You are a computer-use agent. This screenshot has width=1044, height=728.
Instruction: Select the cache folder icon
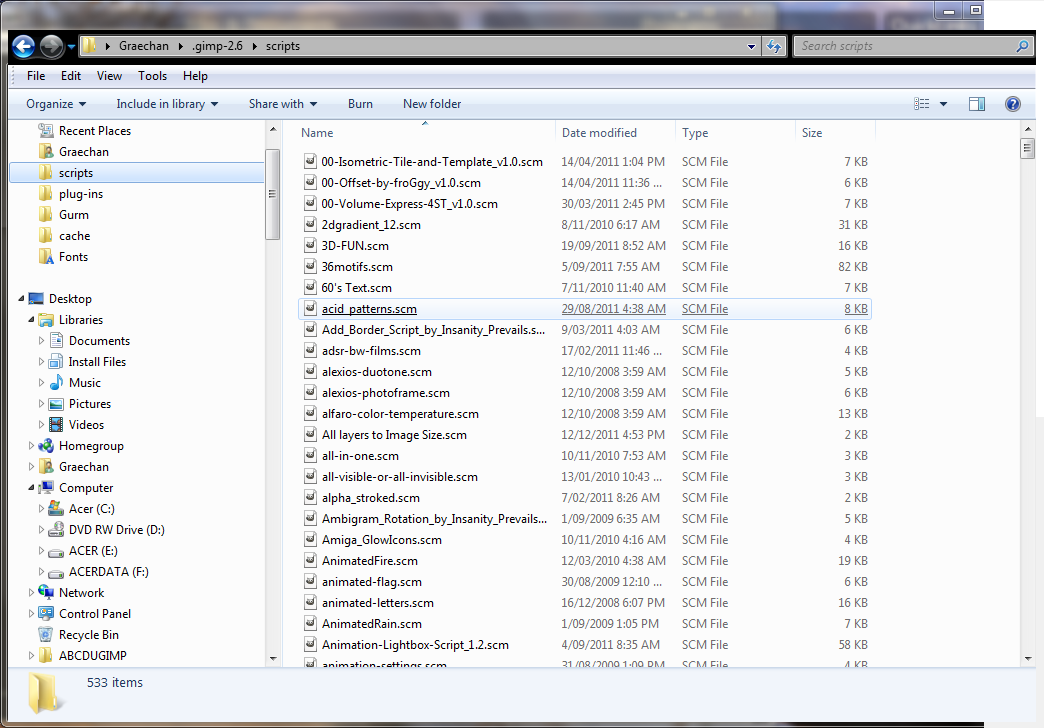tap(45, 236)
